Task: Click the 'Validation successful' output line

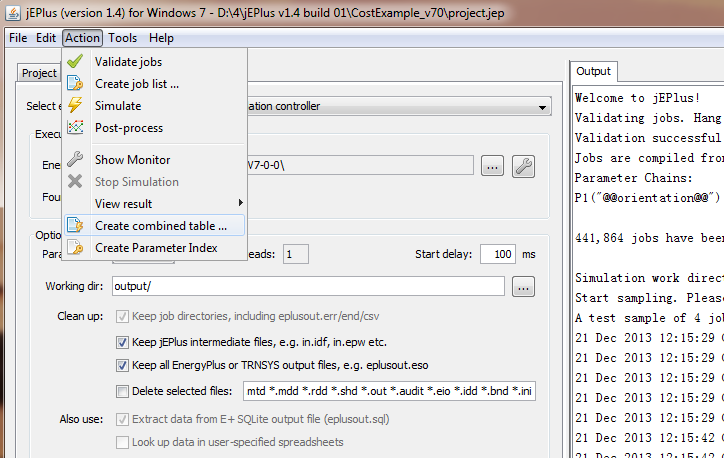Action: tap(648, 138)
